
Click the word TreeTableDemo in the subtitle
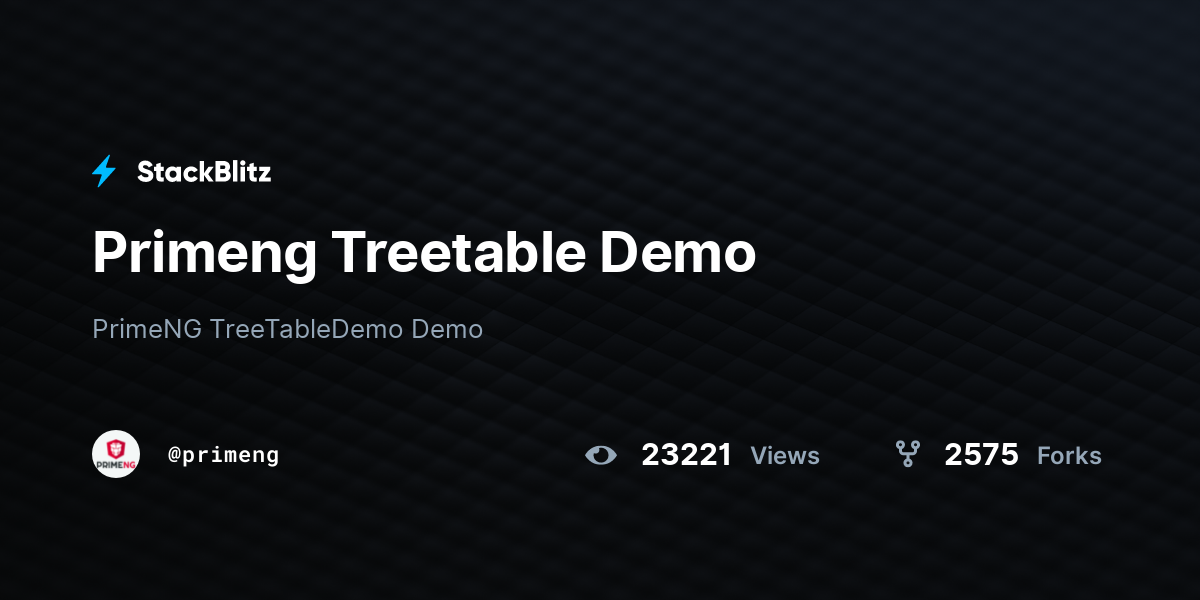[307, 329]
